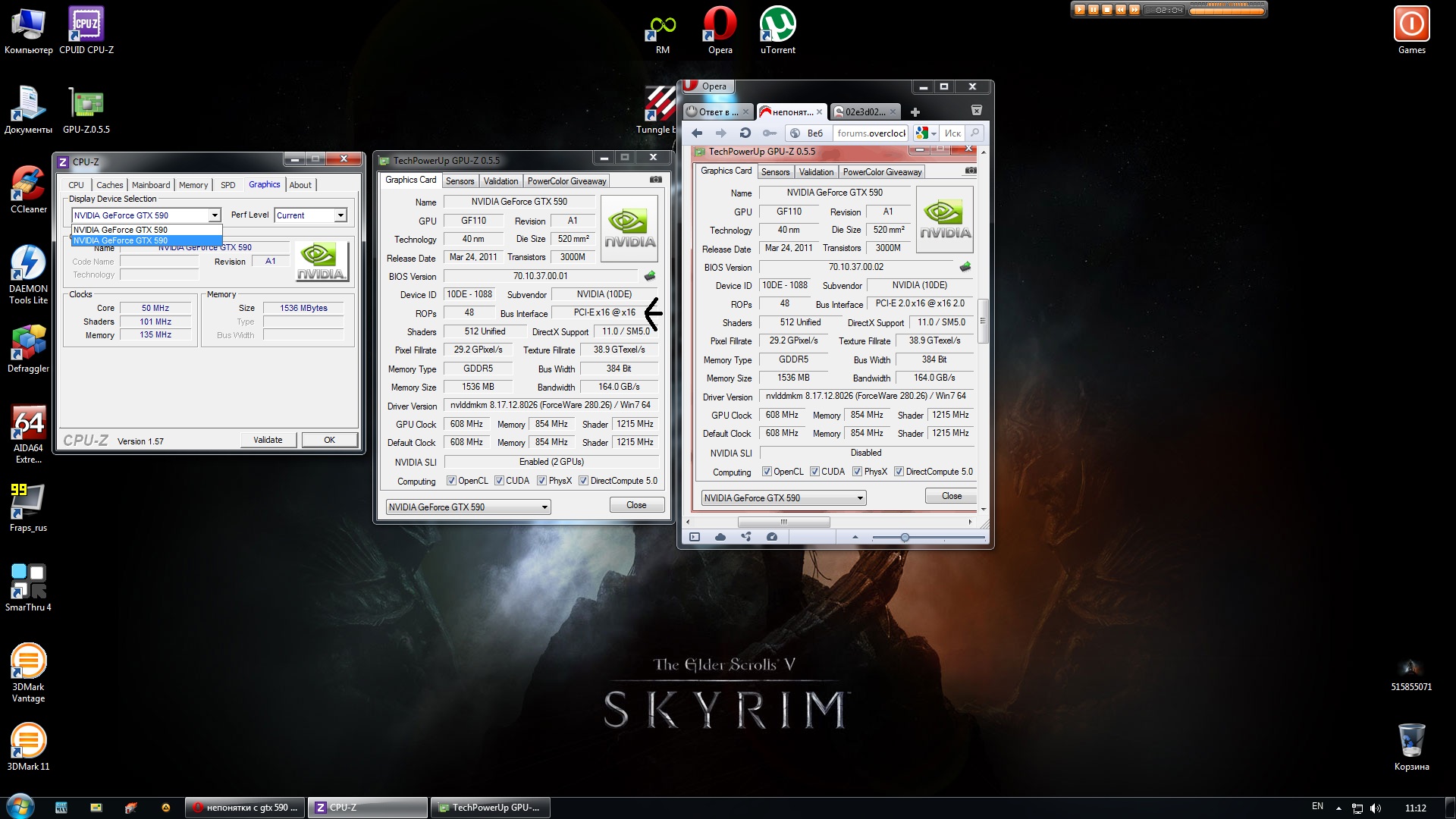Click BIOS save chip icon in GPU-Z

(650, 276)
